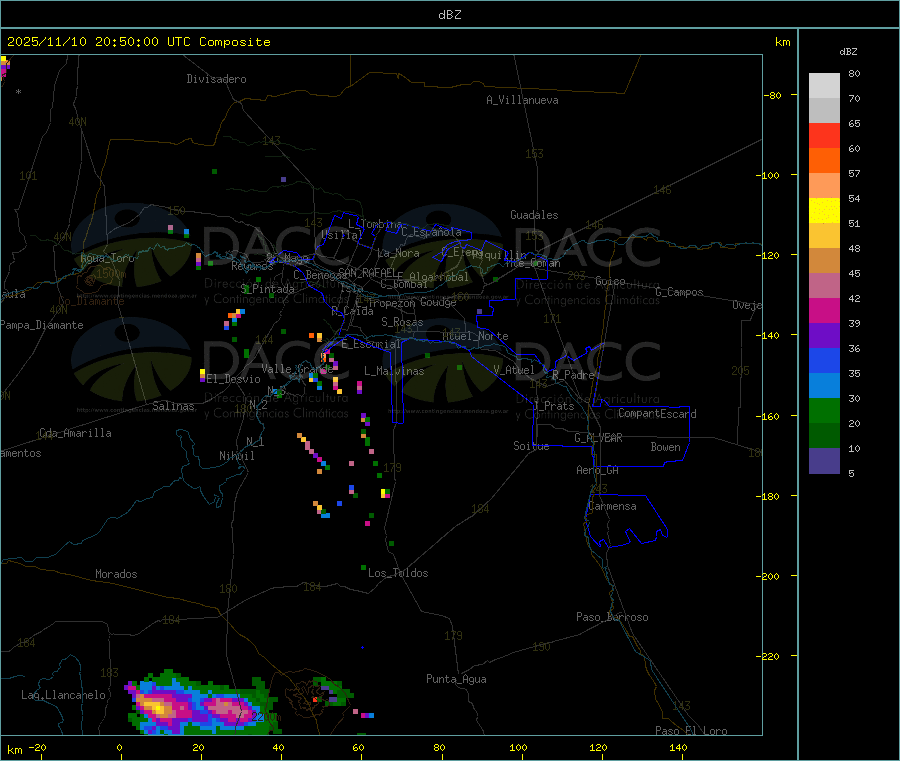Click the yellow km label at top right

pos(782,42)
